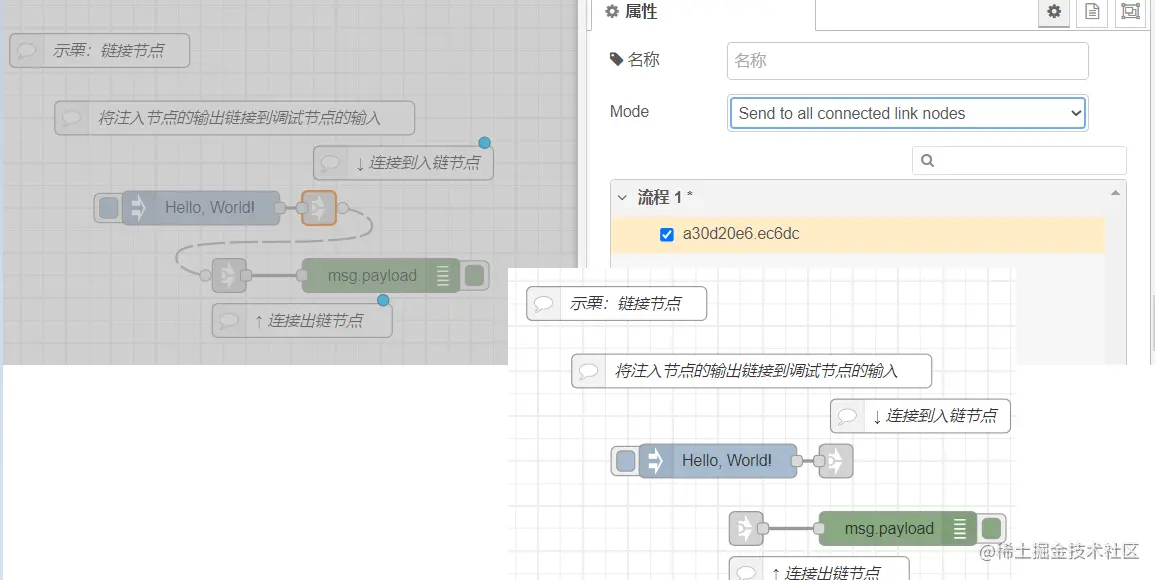Open the Mode dropdown 'Send to all connected link nodes'

(x=907, y=113)
